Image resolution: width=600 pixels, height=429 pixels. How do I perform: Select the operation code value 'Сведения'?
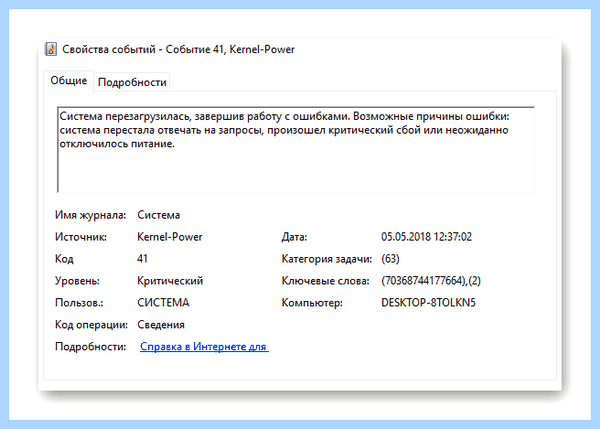(161, 325)
